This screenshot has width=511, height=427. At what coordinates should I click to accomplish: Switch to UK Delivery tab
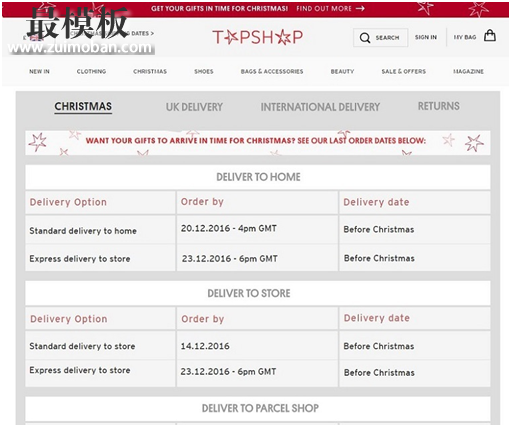click(x=194, y=107)
